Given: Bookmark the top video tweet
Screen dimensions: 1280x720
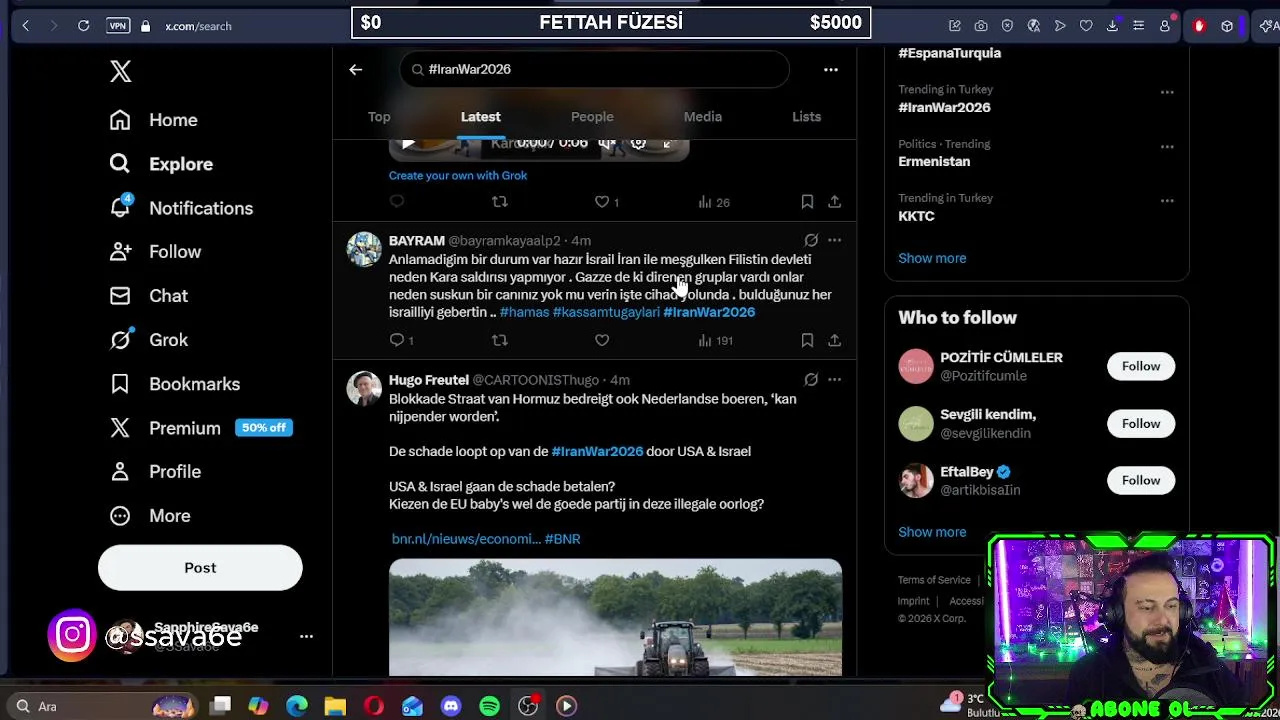Looking at the screenshot, I should pos(807,202).
